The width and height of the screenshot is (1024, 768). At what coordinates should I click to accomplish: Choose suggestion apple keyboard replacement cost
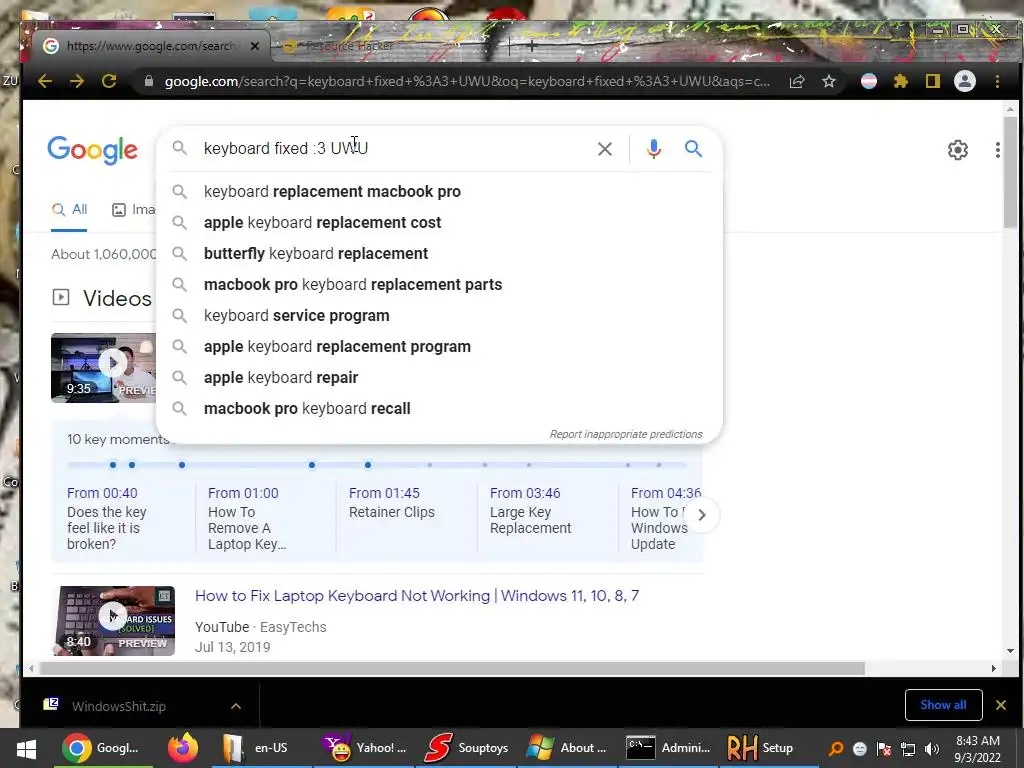click(439, 223)
